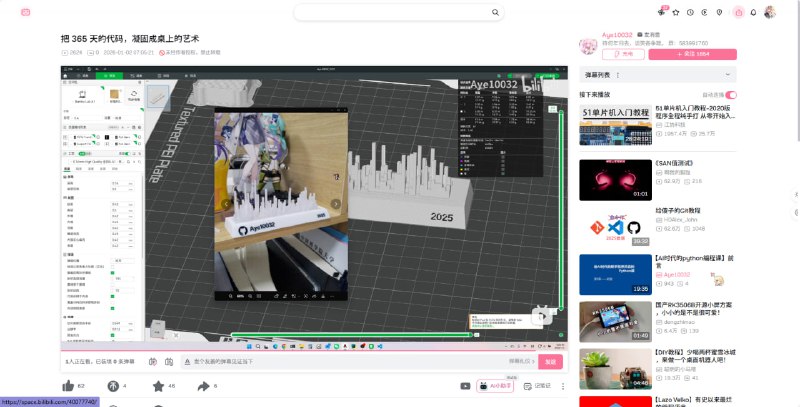Add video to favorites with star icon
This screenshot has height=407, width=800.
click(x=158, y=385)
